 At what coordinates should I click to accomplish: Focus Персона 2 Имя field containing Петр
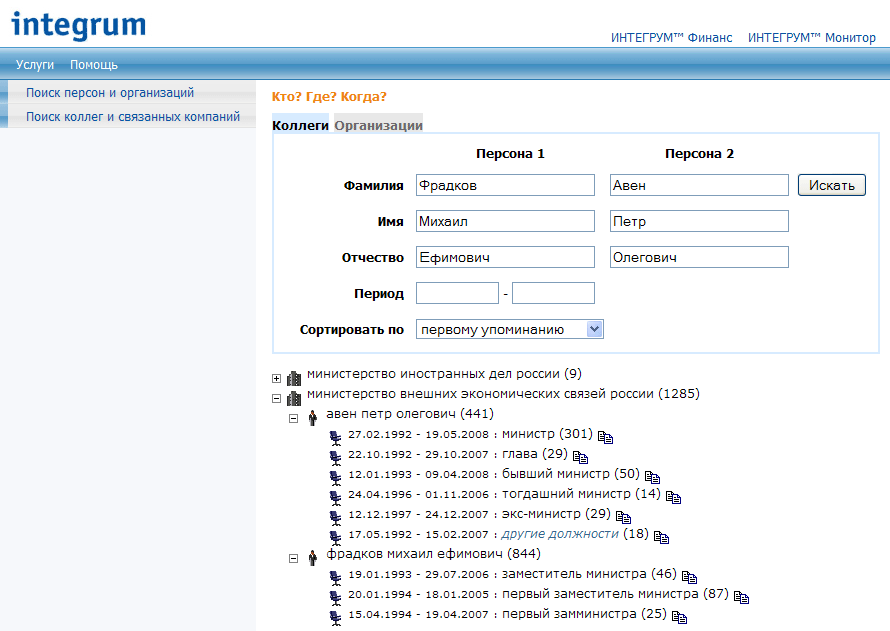pos(699,221)
